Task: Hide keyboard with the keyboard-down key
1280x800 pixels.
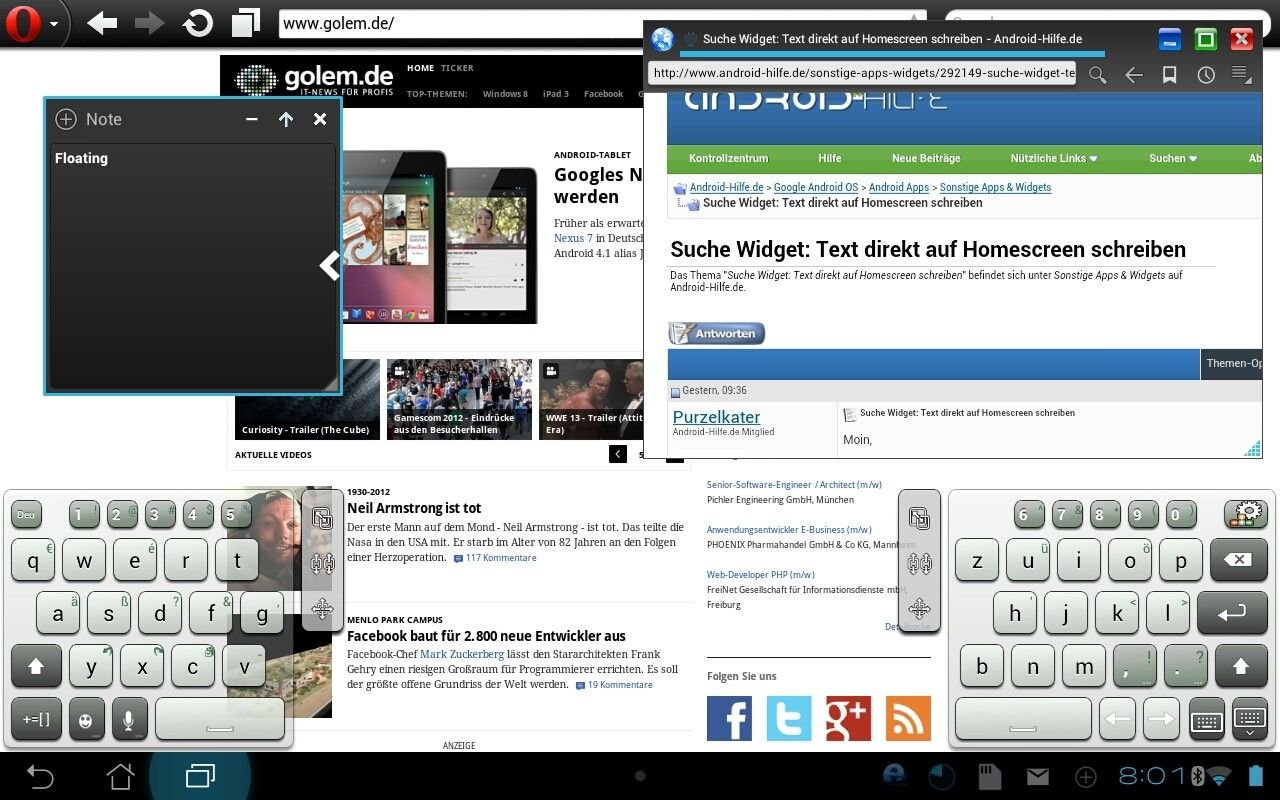Action: coord(1250,719)
